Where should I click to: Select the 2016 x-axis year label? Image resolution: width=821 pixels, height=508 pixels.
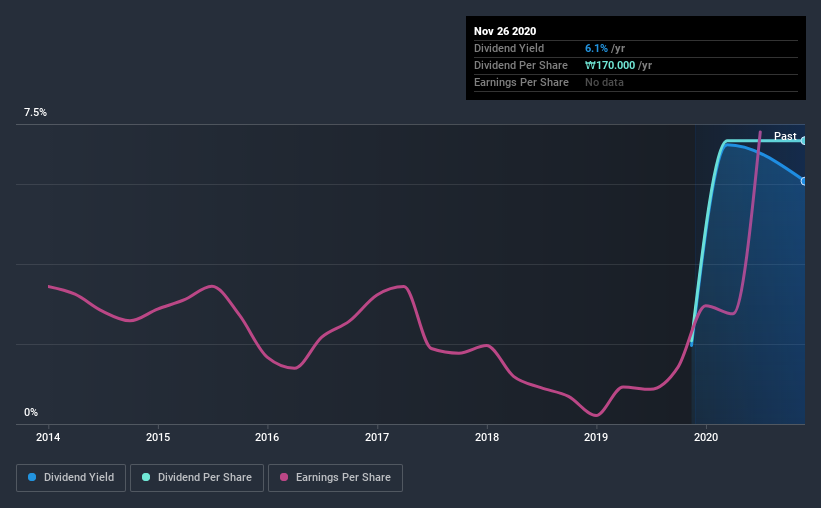click(x=267, y=437)
